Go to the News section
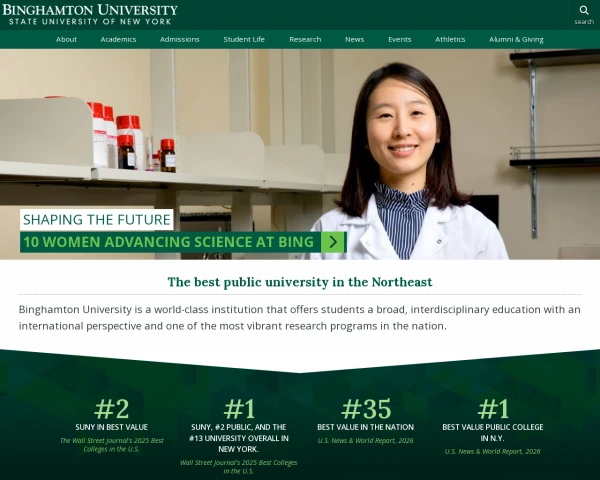Image resolution: width=600 pixels, height=480 pixels. pyautogui.click(x=354, y=39)
